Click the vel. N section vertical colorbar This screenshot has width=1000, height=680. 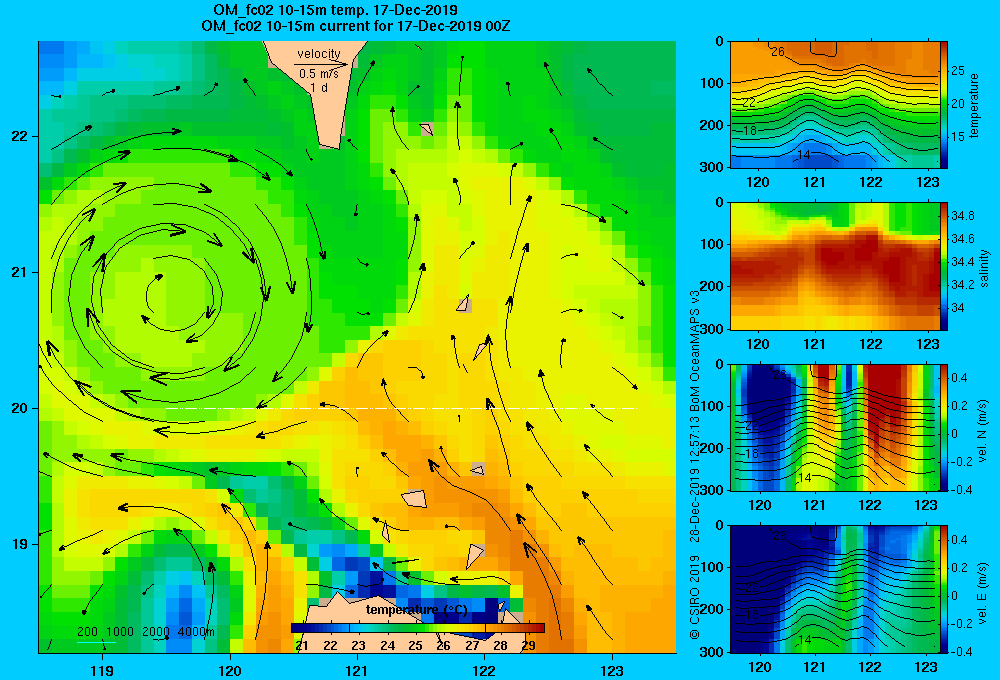(944, 427)
